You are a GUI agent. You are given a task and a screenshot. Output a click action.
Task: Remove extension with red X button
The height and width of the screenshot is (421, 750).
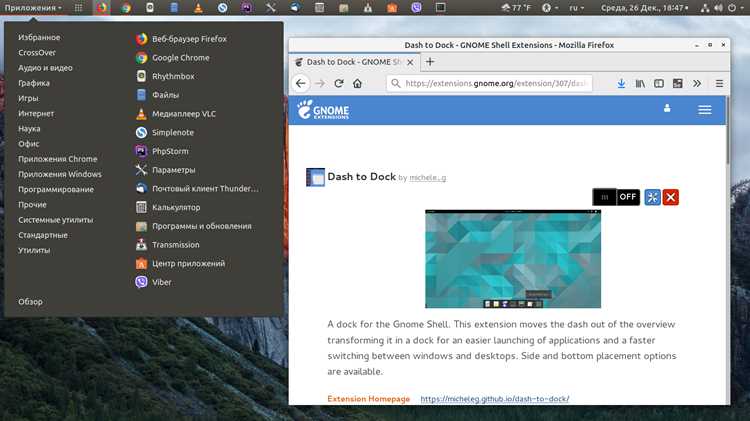pos(671,197)
